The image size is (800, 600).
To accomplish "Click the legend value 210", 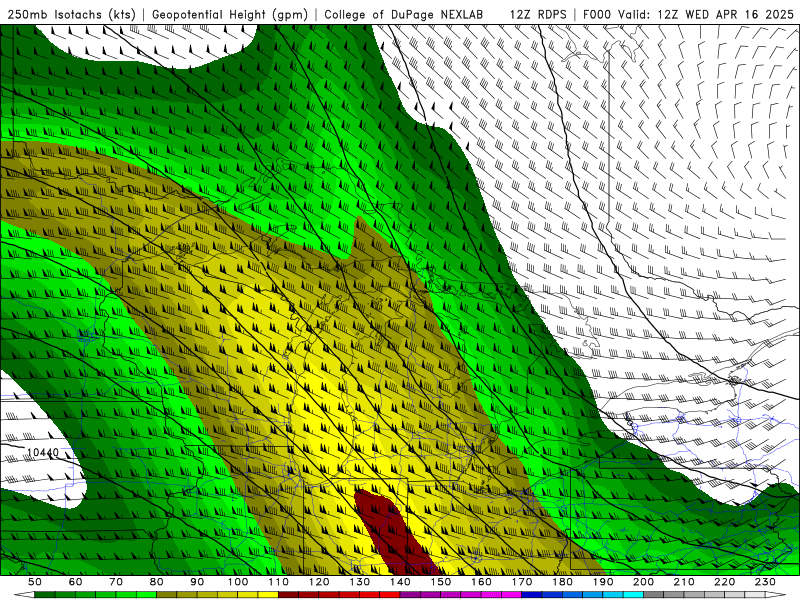I will (x=684, y=582).
